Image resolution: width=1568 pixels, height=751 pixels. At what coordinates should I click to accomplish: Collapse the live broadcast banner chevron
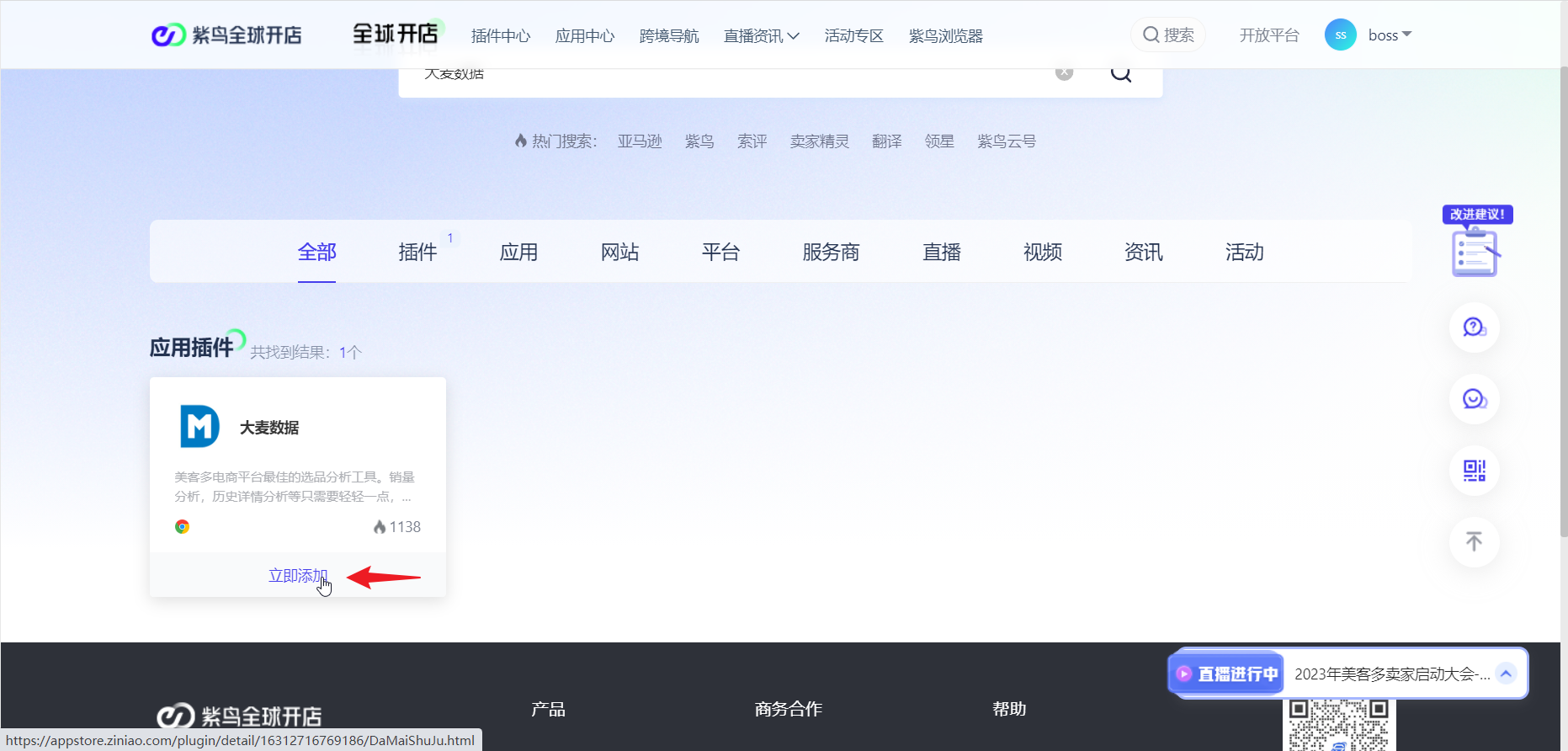1507,674
